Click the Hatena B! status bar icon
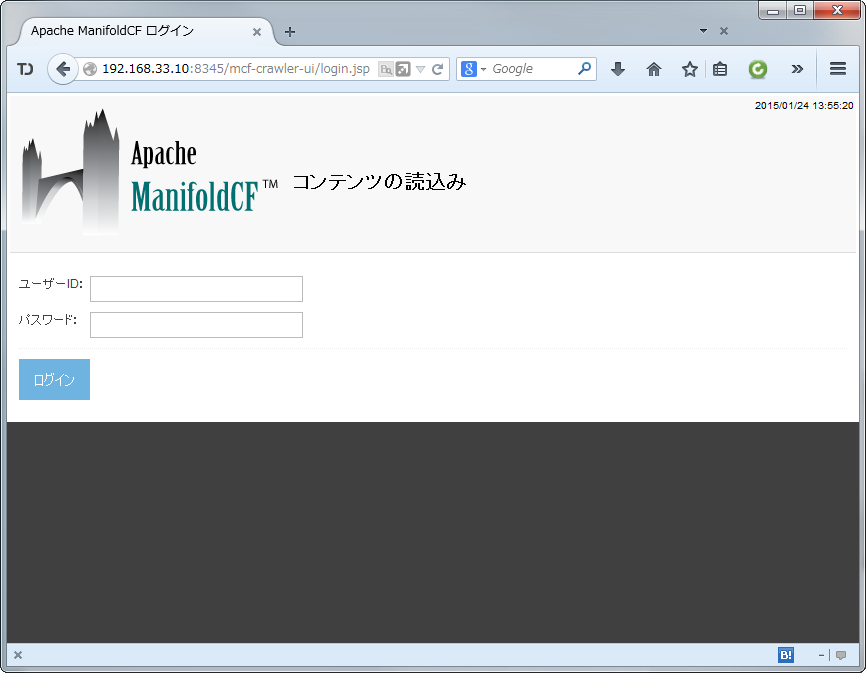The height and width of the screenshot is (673, 866). coord(785,655)
